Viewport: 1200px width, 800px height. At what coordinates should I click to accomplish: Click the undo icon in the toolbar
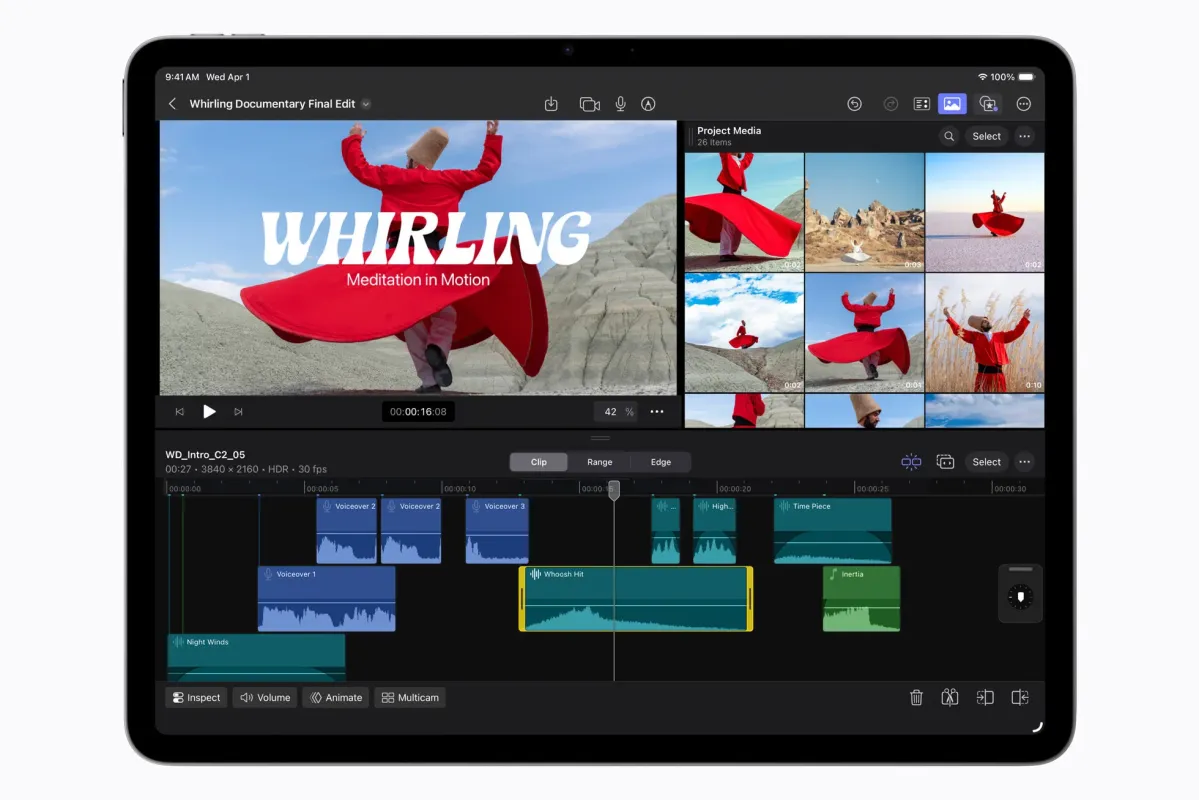pyautogui.click(x=853, y=103)
